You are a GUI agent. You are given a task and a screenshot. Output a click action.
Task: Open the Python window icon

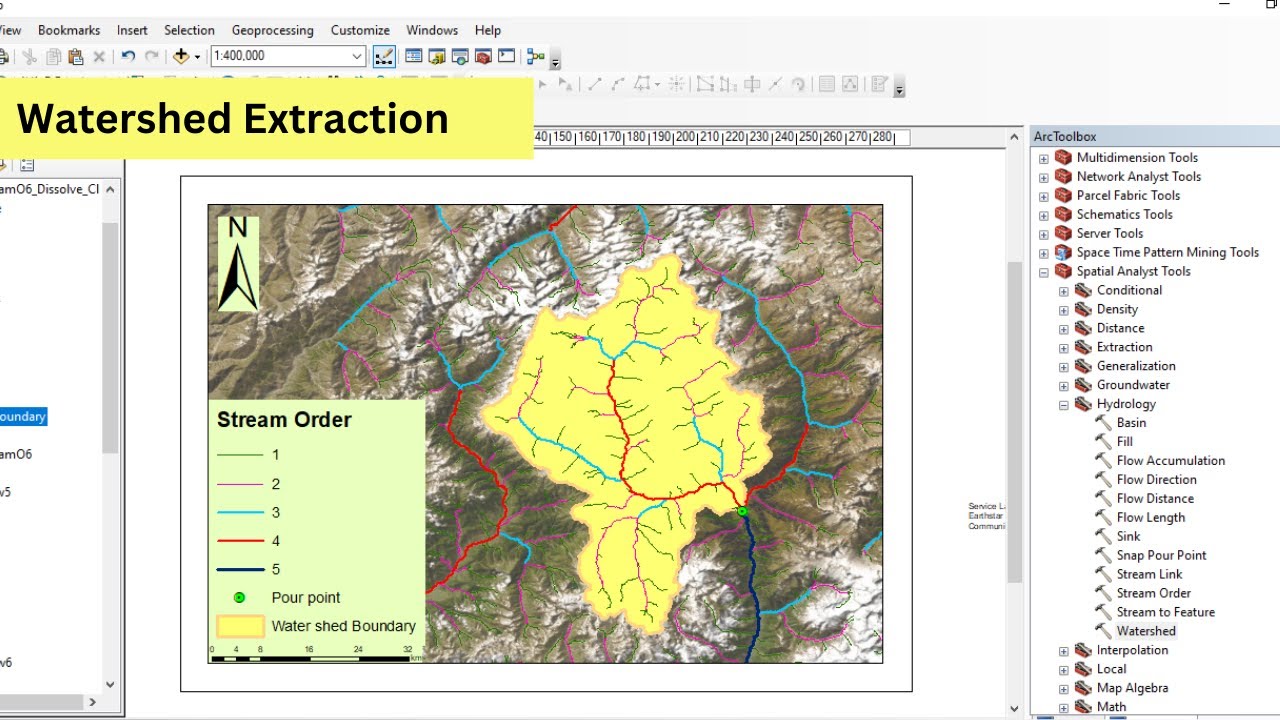506,57
